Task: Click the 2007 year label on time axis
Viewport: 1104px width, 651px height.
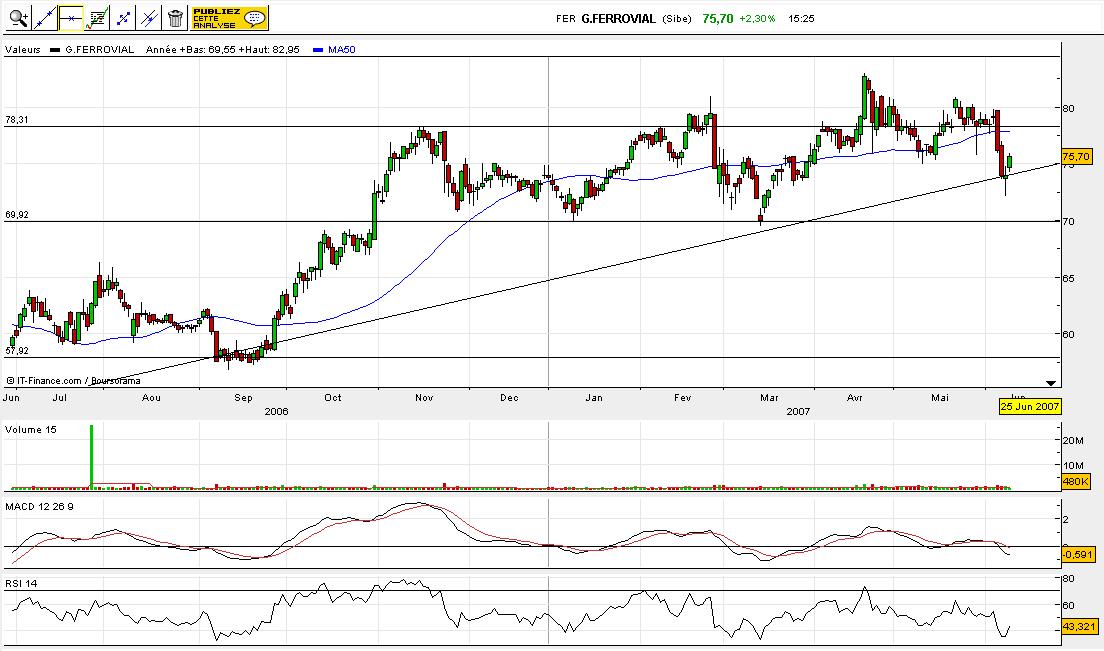Action: coord(798,411)
